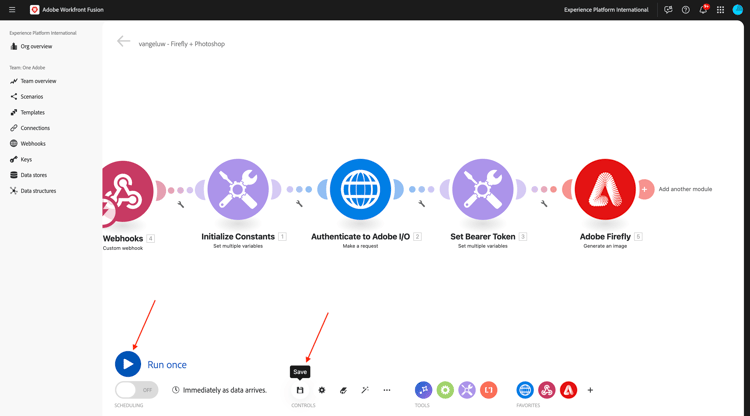Click the scenario title 'vangeluw - Firefly + Photoshop'
The height and width of the screenshot is (416, 750).
182,44
